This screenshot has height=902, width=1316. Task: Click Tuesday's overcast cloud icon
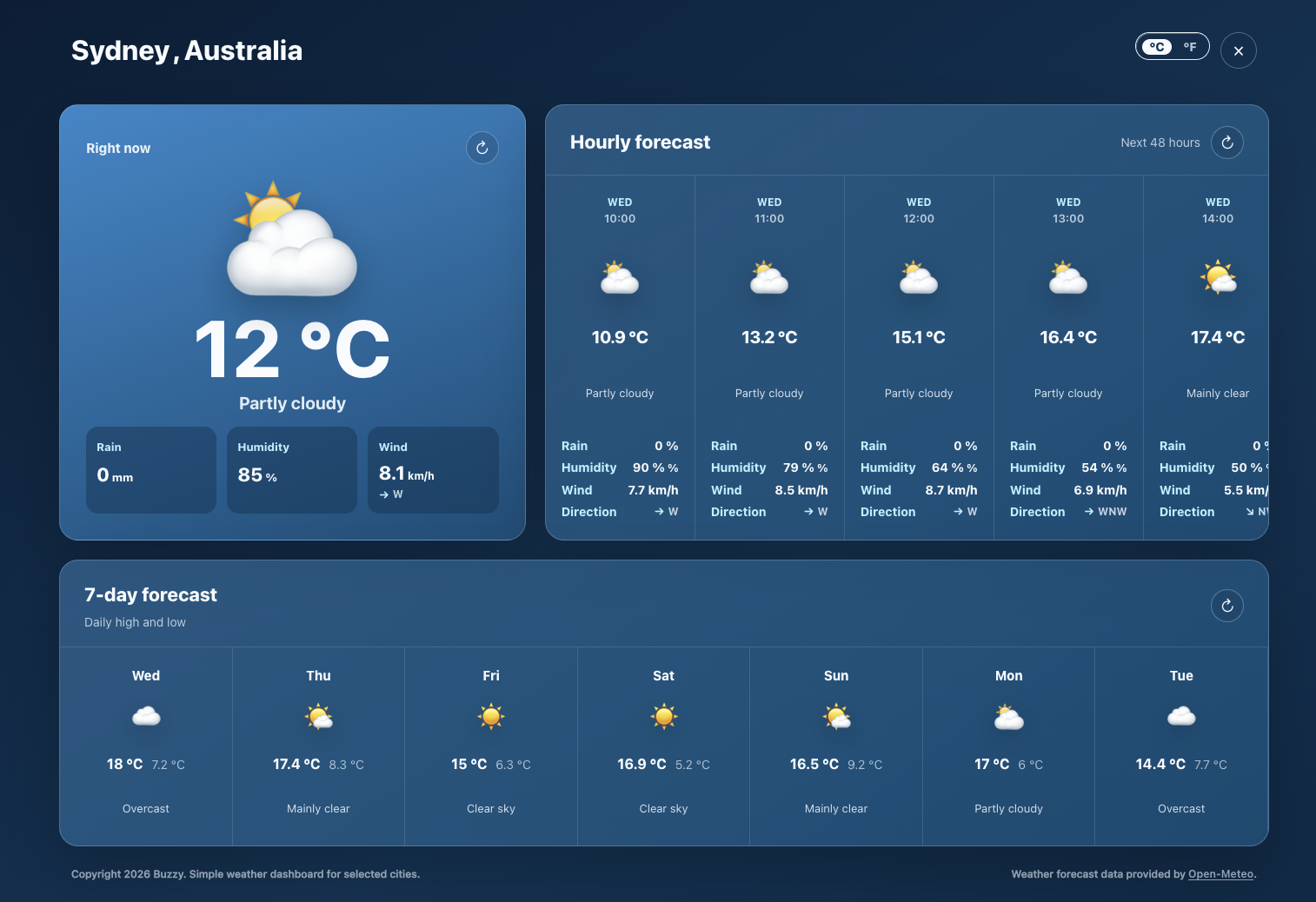(1181, 716)
